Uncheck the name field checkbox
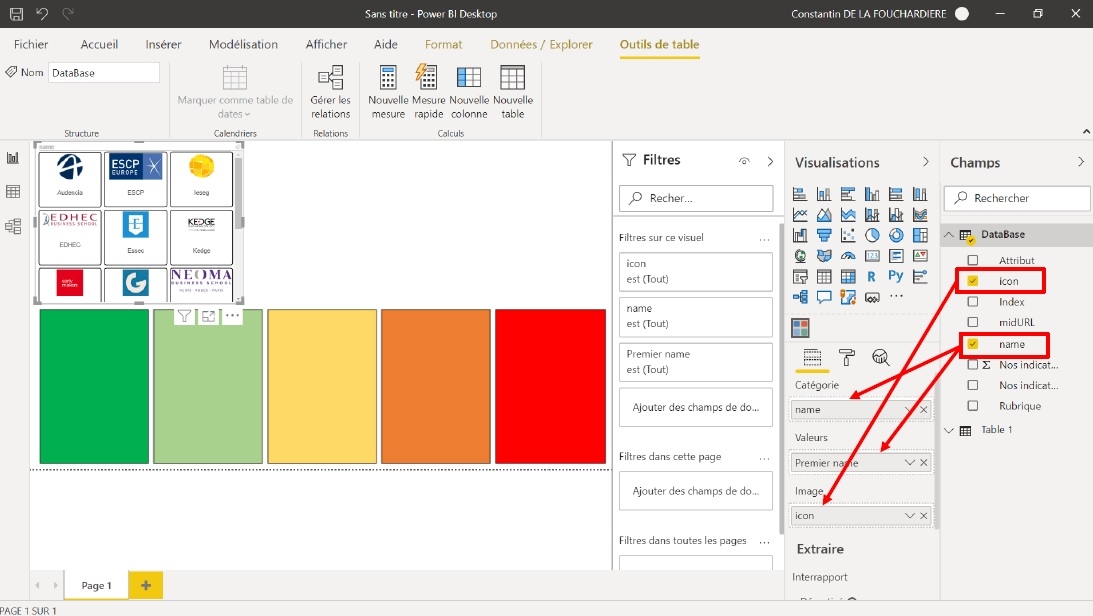This screenshot has height=616, width=1093. [973, 344]
